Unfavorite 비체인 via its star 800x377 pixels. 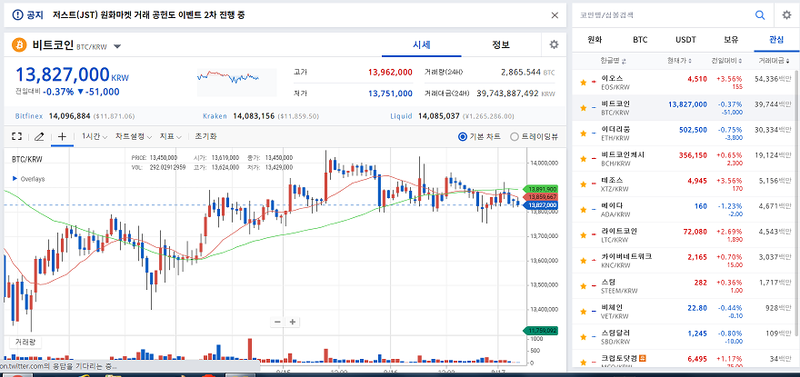584,312
